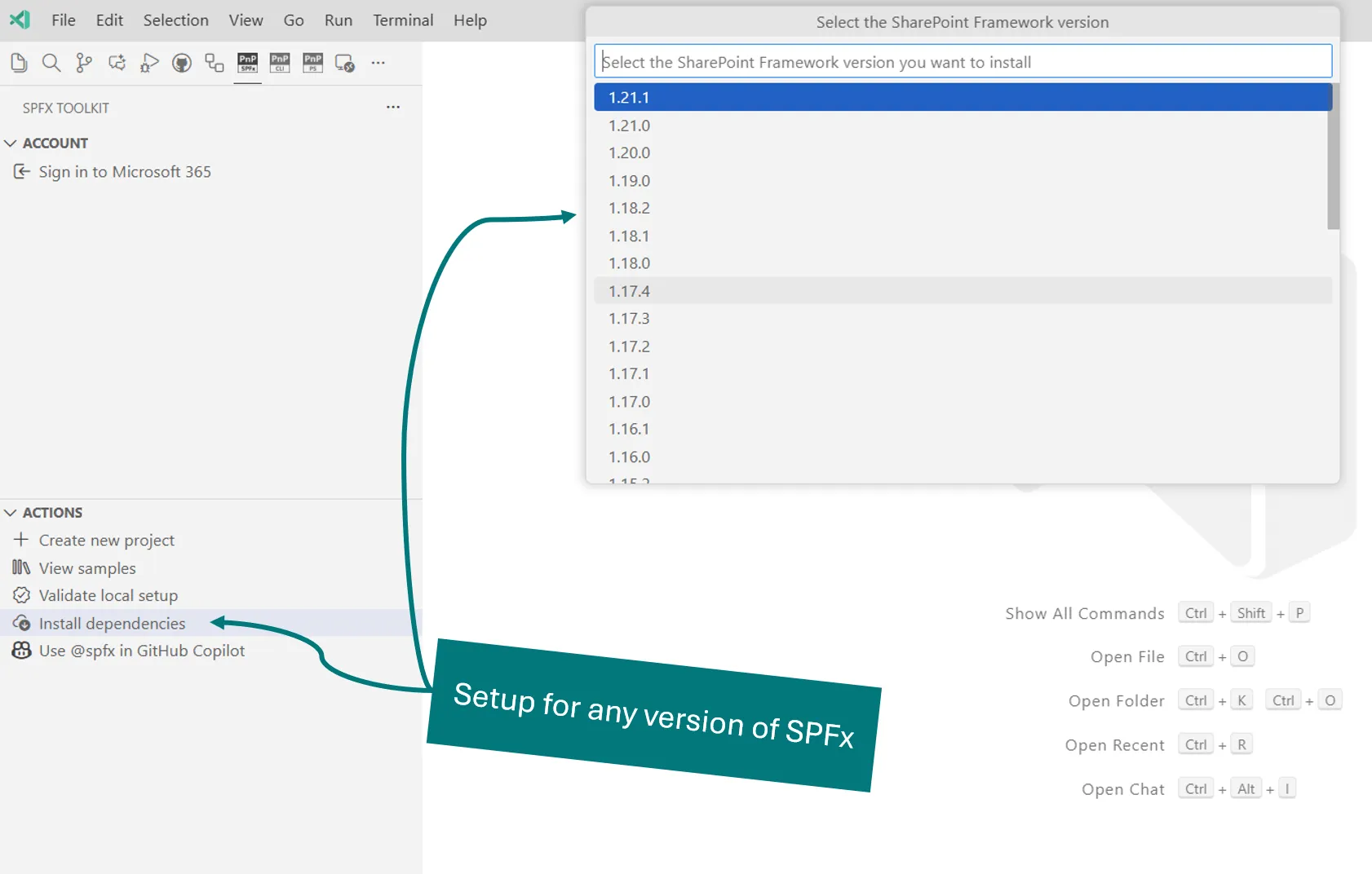
Task: Collapse the ACCOUNT section
Action: coord(11,143)
